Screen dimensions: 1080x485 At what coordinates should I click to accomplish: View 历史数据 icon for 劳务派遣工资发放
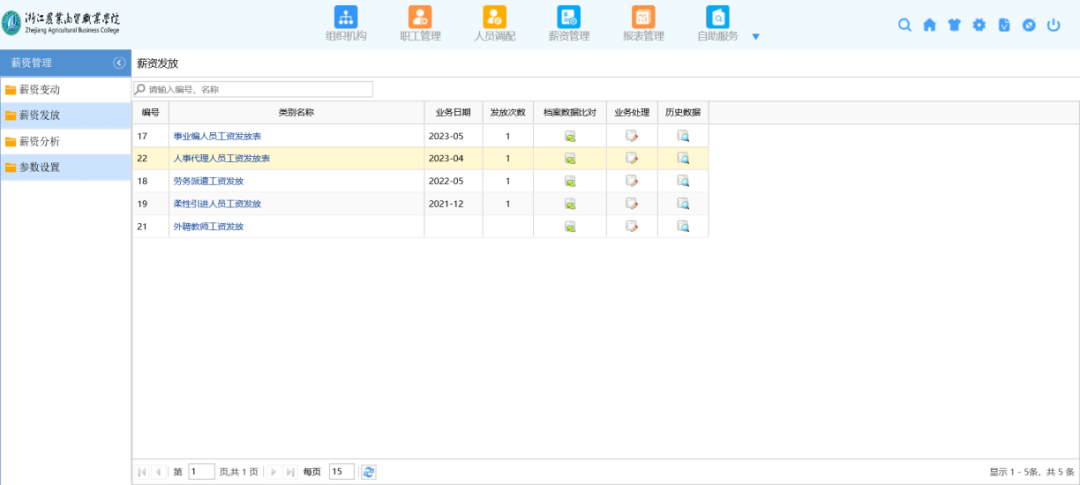(x=683, y=181)
